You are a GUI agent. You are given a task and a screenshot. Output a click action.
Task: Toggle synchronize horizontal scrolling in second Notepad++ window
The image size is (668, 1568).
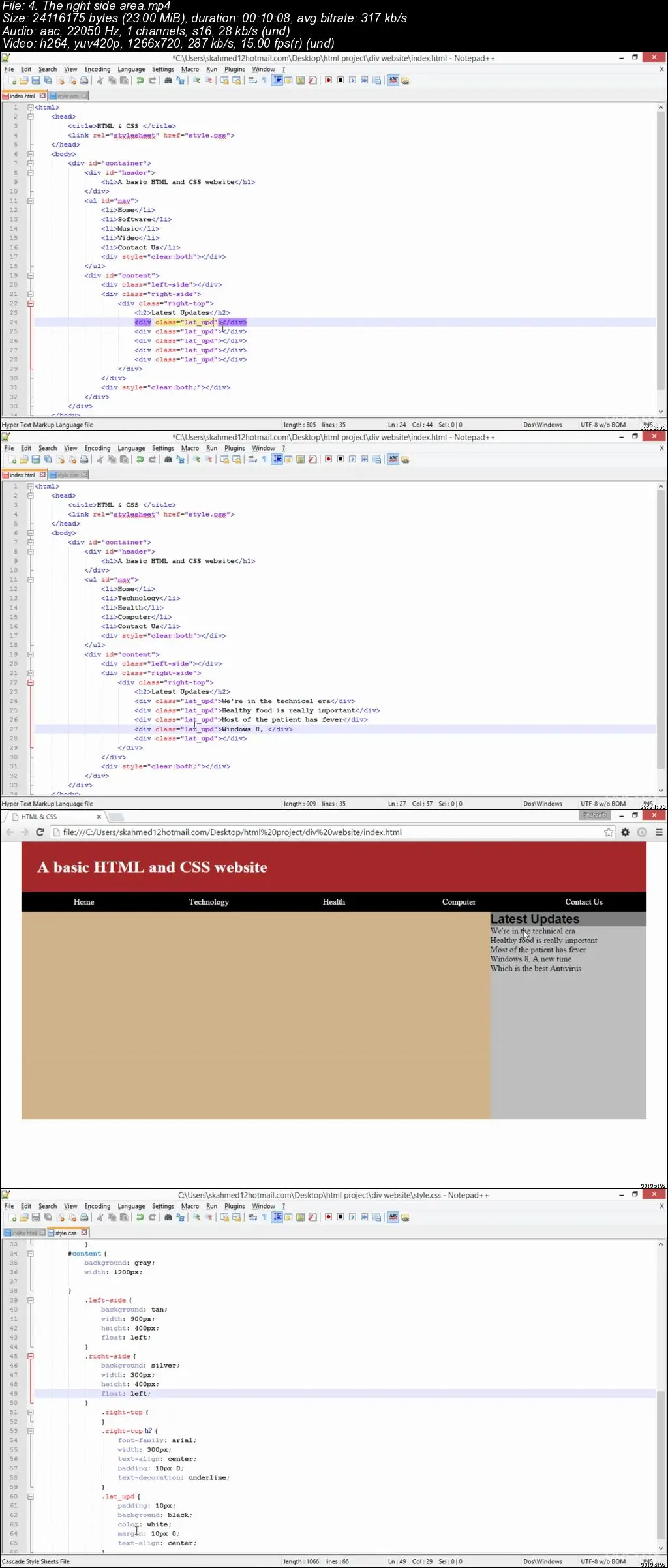click(x=236, y=460)
